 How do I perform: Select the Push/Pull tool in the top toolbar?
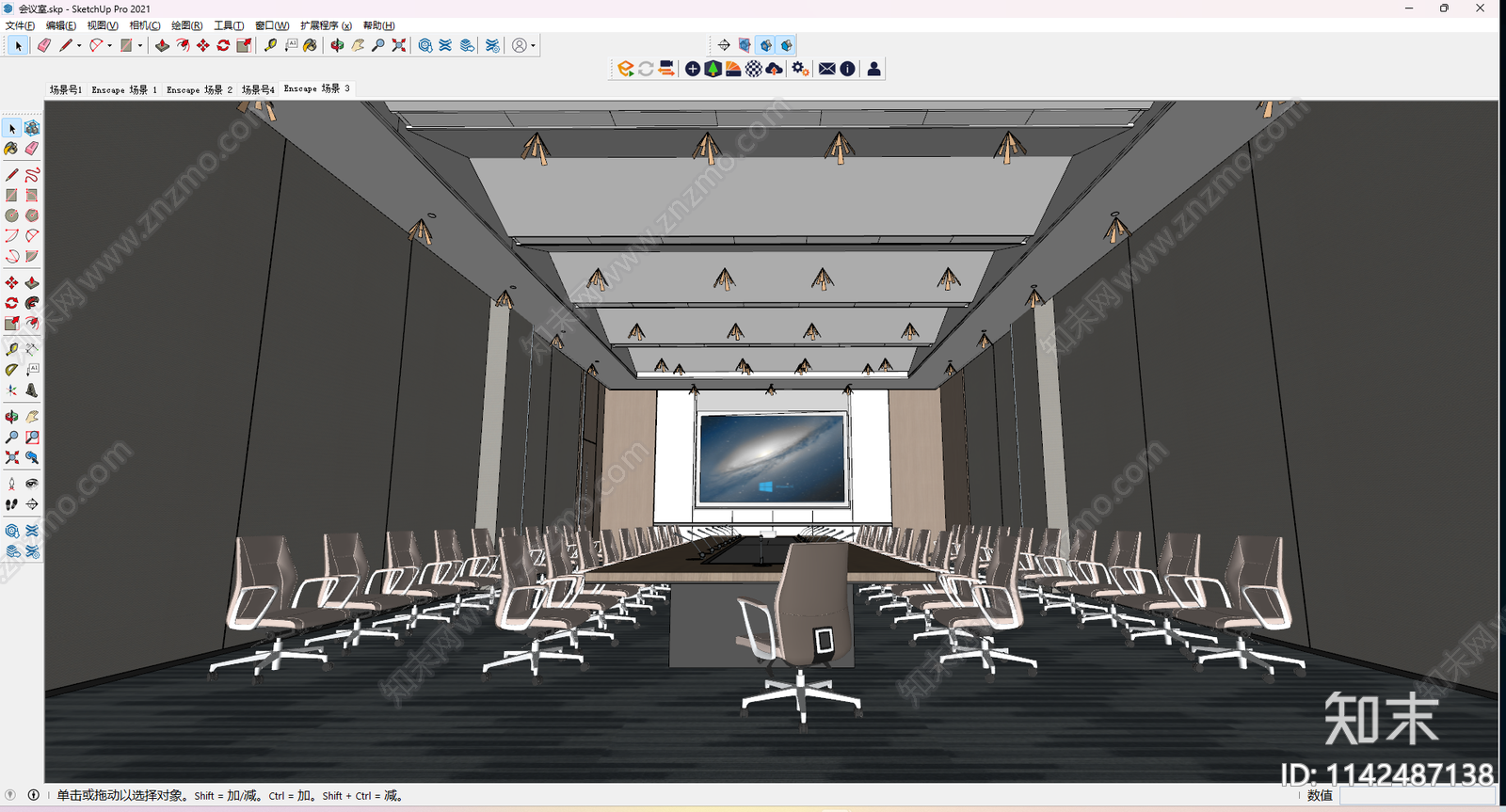(x=162, y=45)
